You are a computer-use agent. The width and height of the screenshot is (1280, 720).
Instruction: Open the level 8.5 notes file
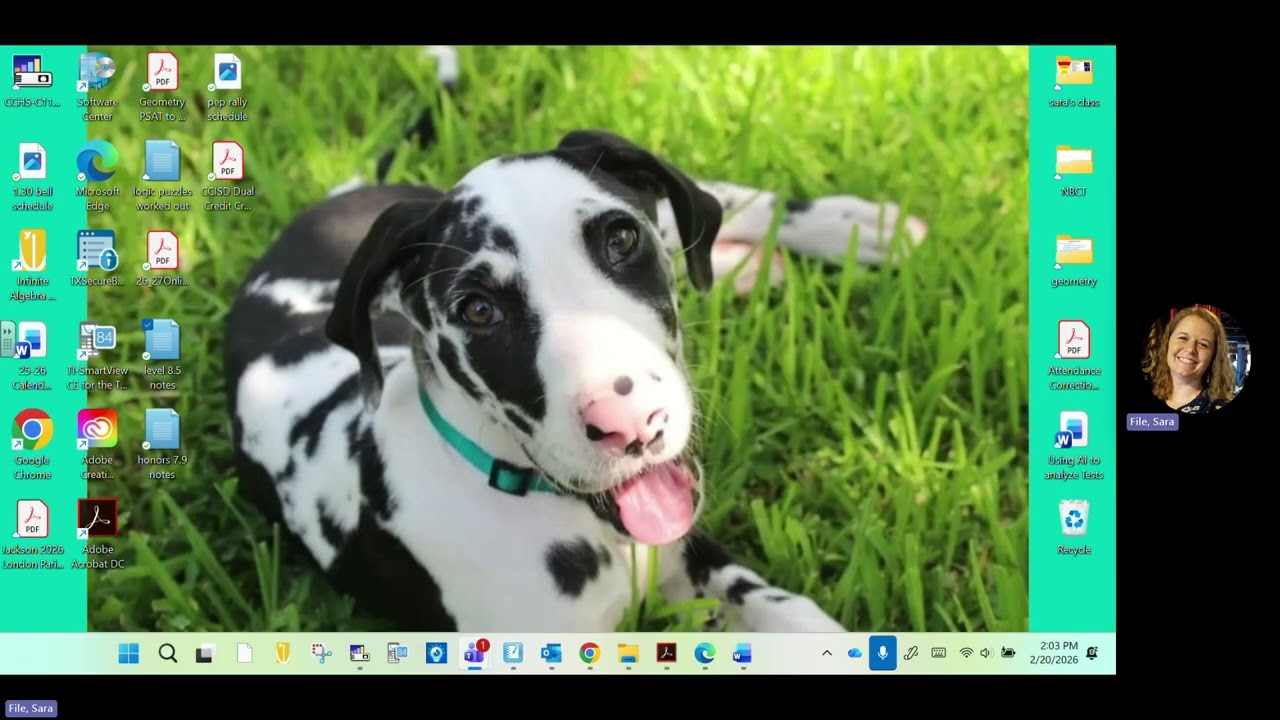click(162, 356)
